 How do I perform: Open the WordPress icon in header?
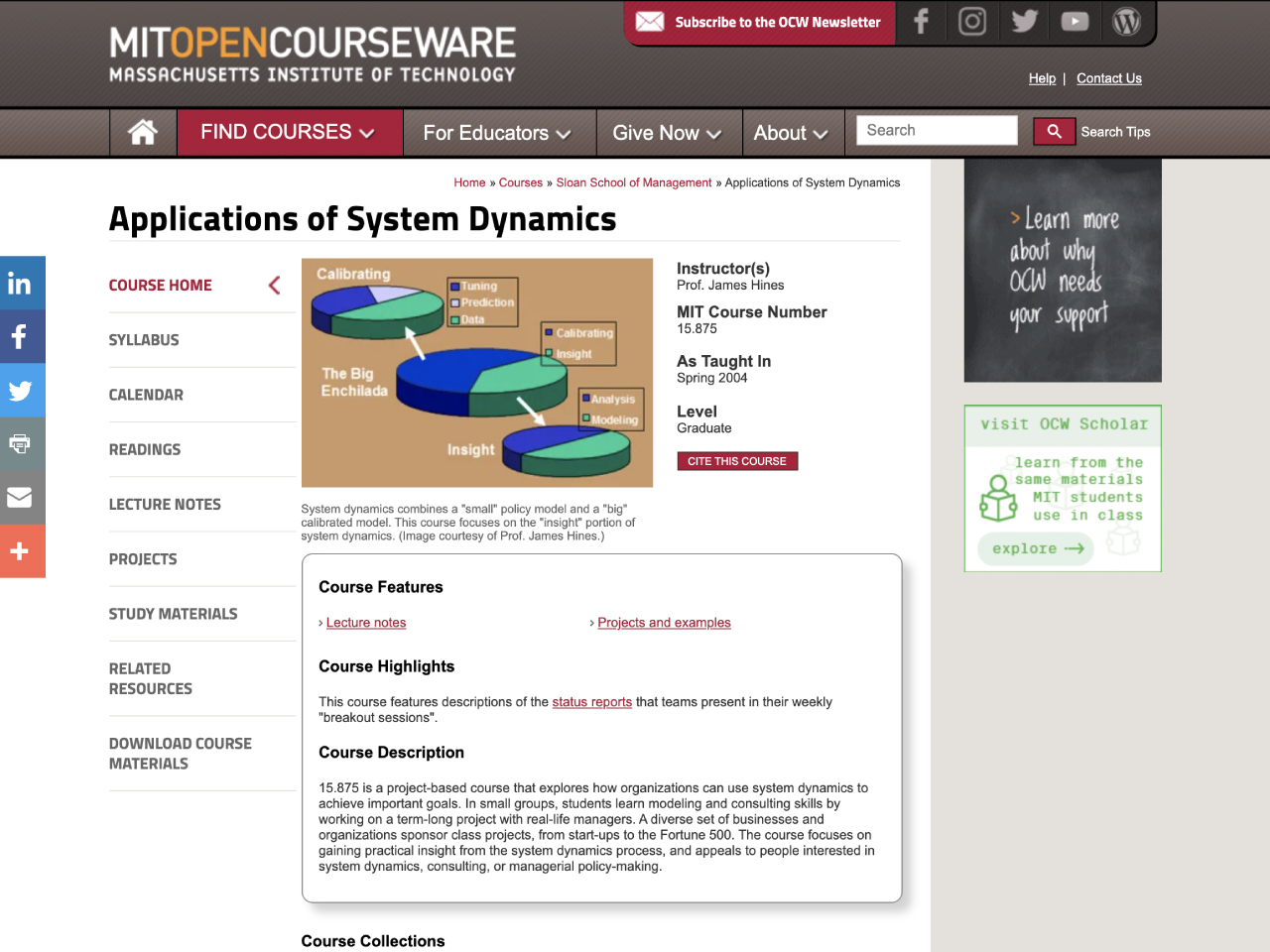click(1126, 22)
